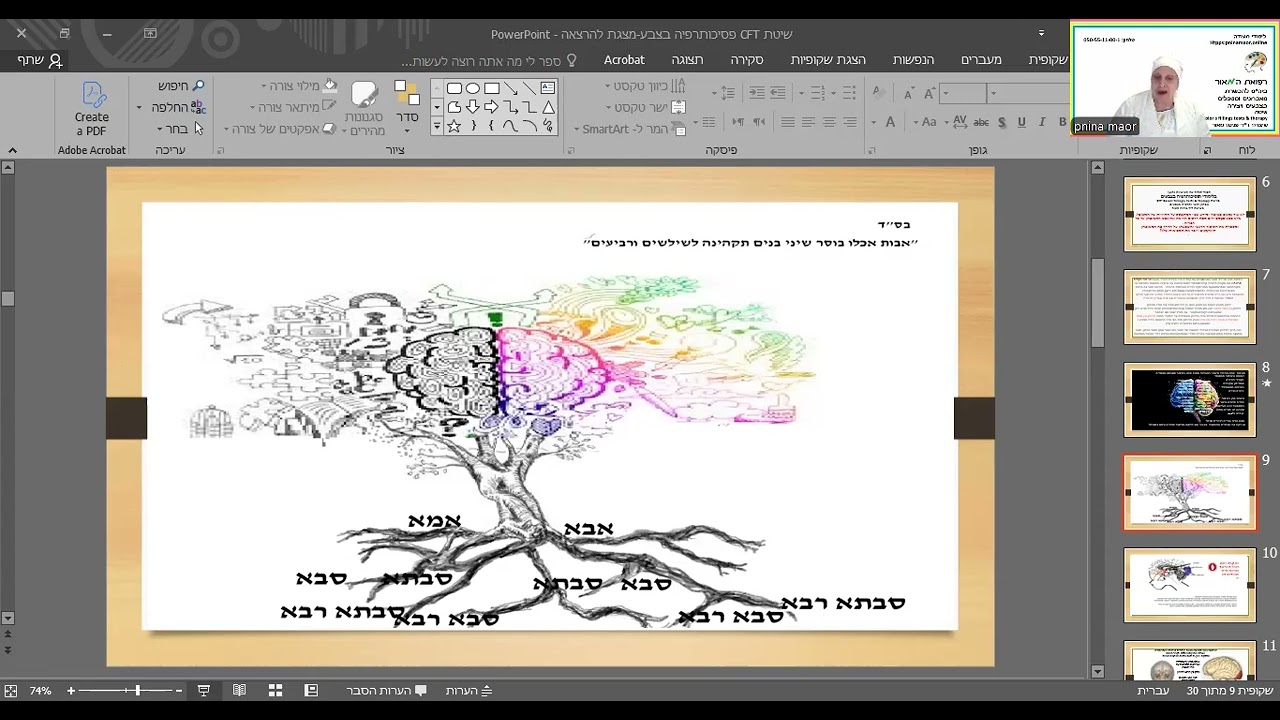Select the star shape in shapes gallery

454,126
